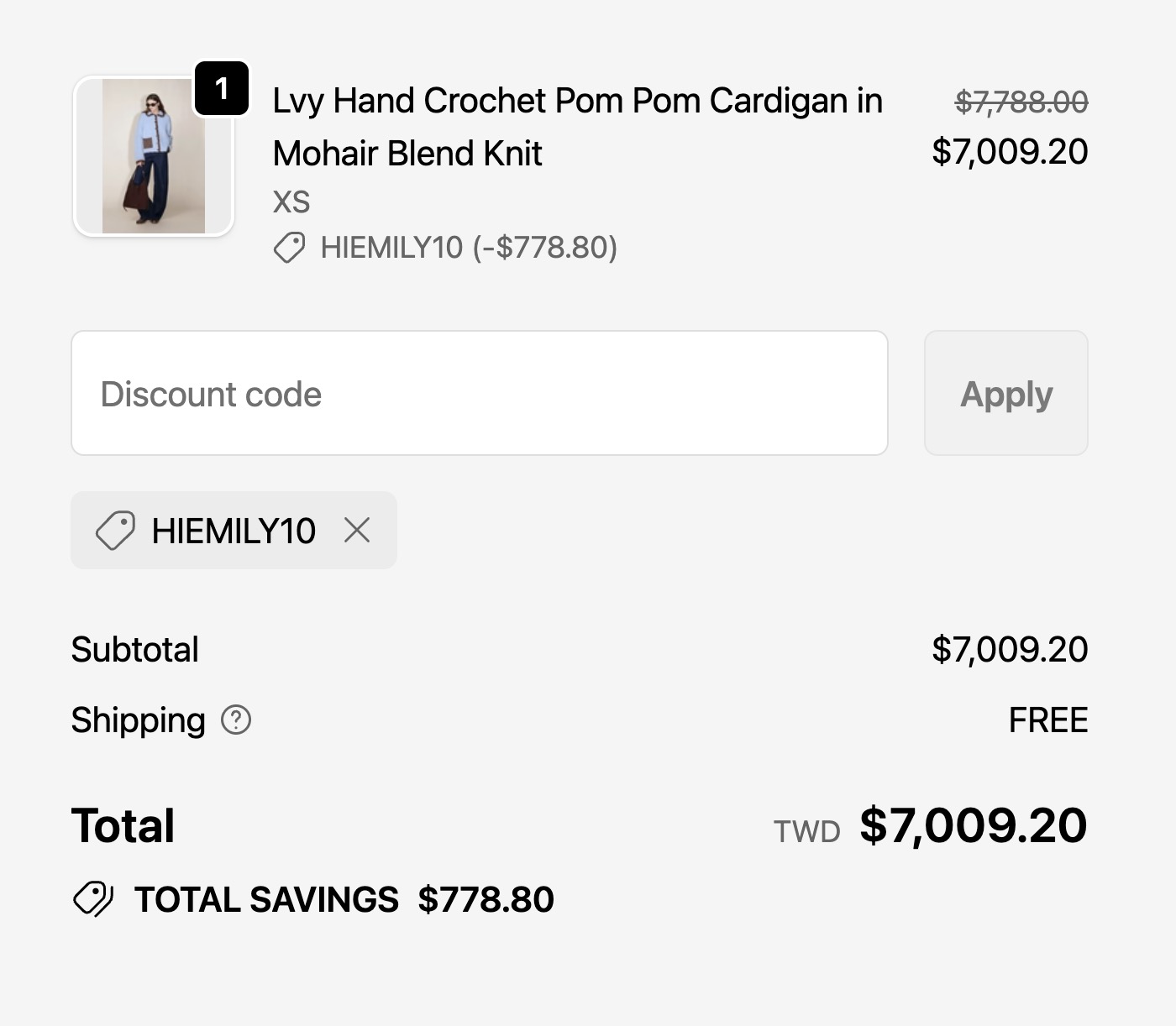The height and width of the screenshot is (1026, 1176).
Task: Open the Shipping help question mark
Action: pyautogui.click(x=236, y=720)
